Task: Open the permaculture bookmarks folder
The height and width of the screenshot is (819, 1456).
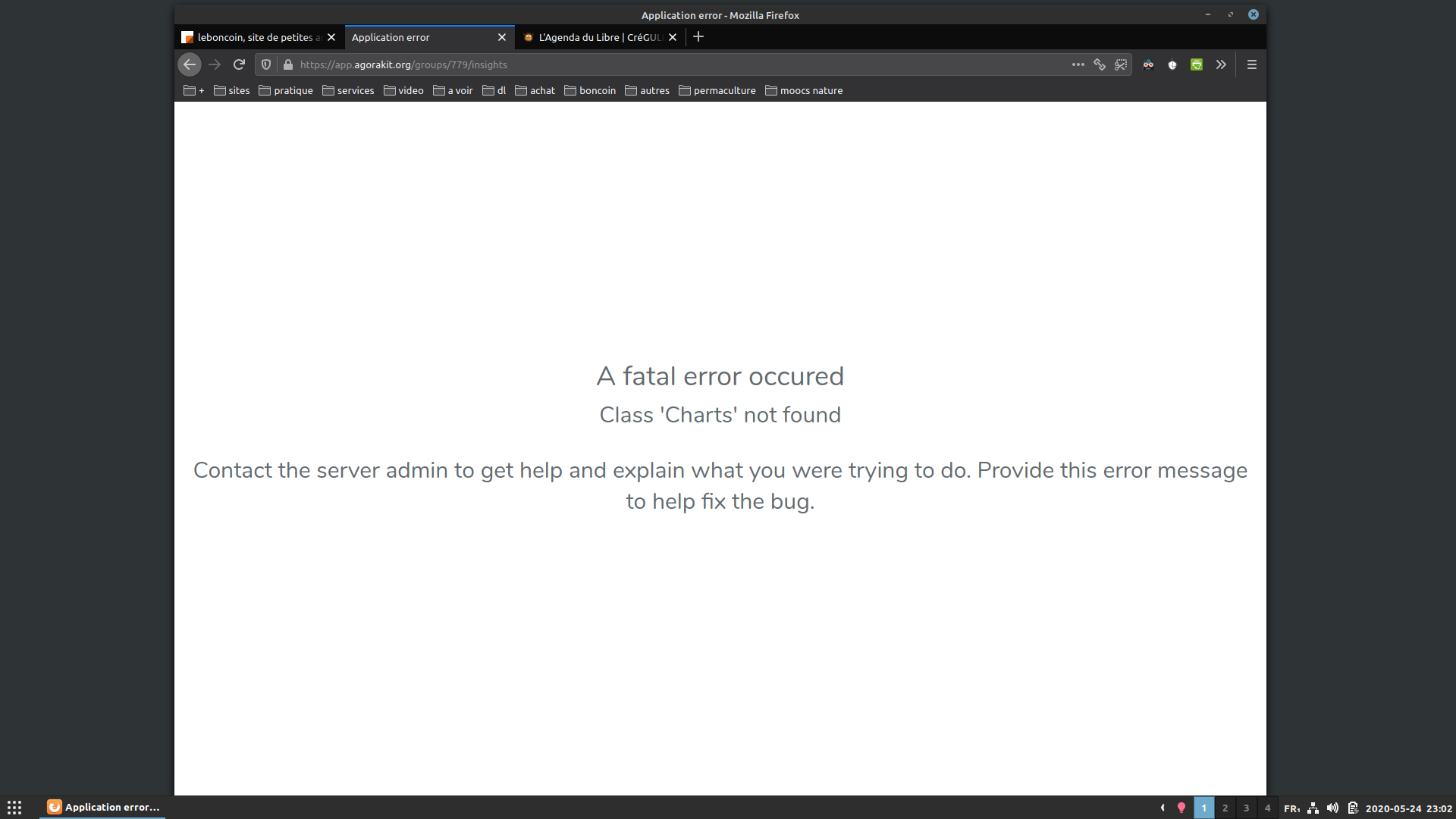Action: (x=717, y=90)
